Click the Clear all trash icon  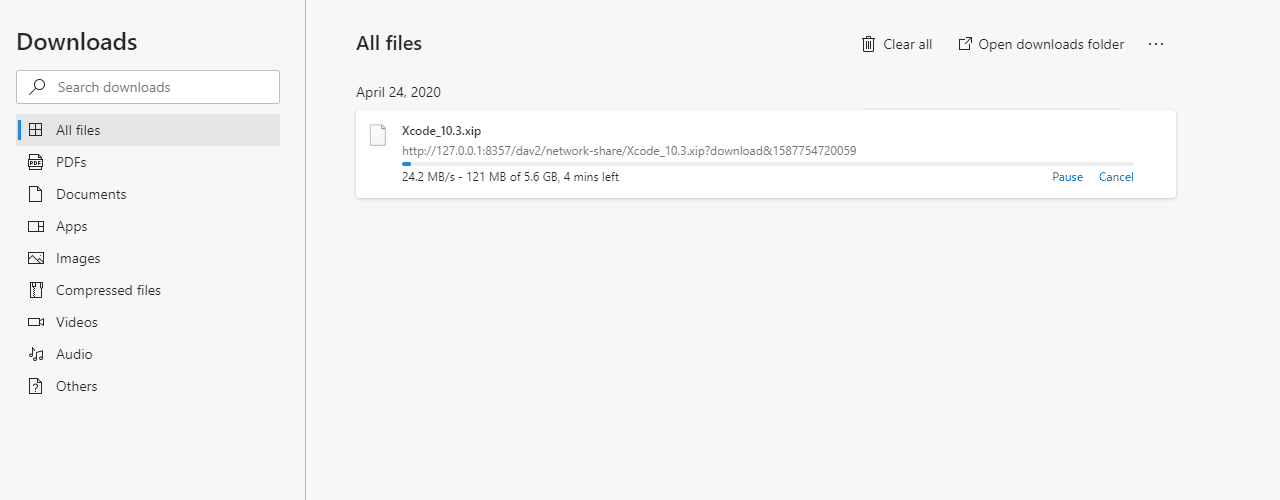pos(868,44)
